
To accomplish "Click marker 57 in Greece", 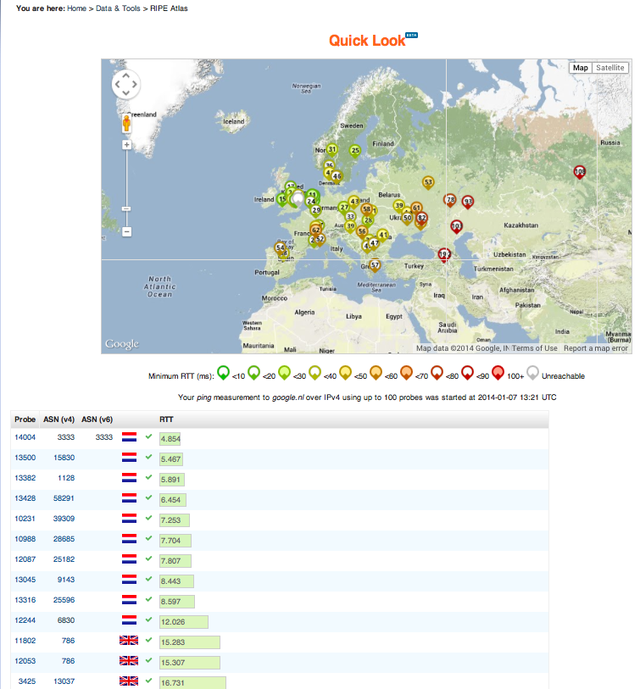I will click(x=375, y=265).
